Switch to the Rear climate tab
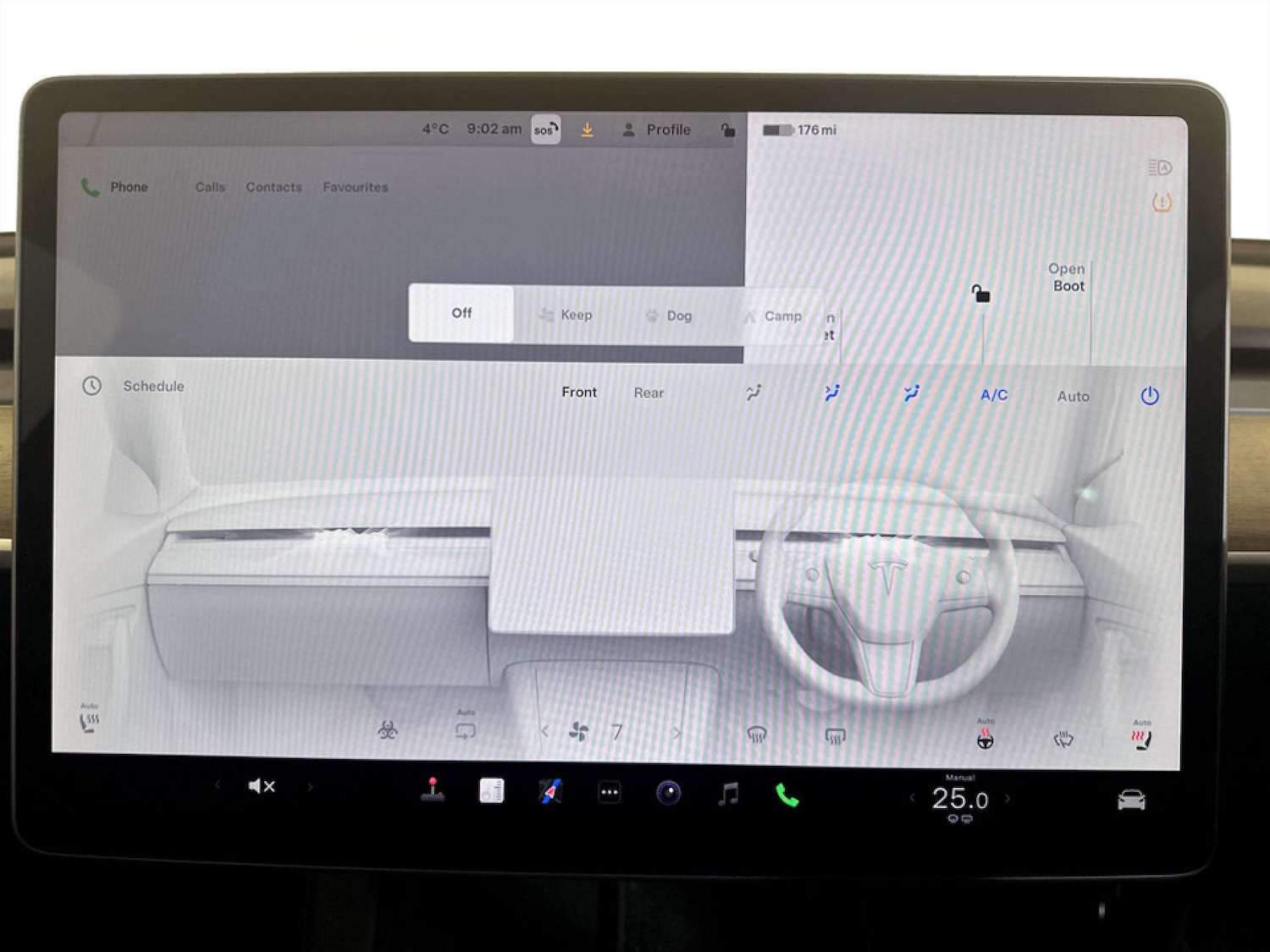 click(x=648, y=392)
